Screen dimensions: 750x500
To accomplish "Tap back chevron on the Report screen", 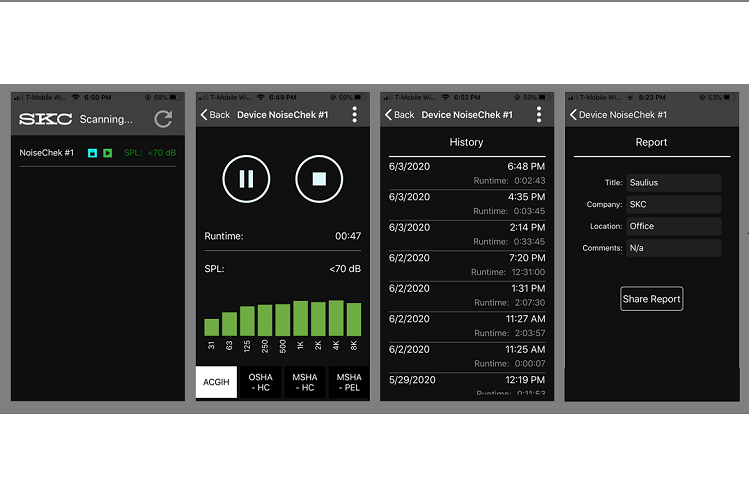I will tap(574, 115).
